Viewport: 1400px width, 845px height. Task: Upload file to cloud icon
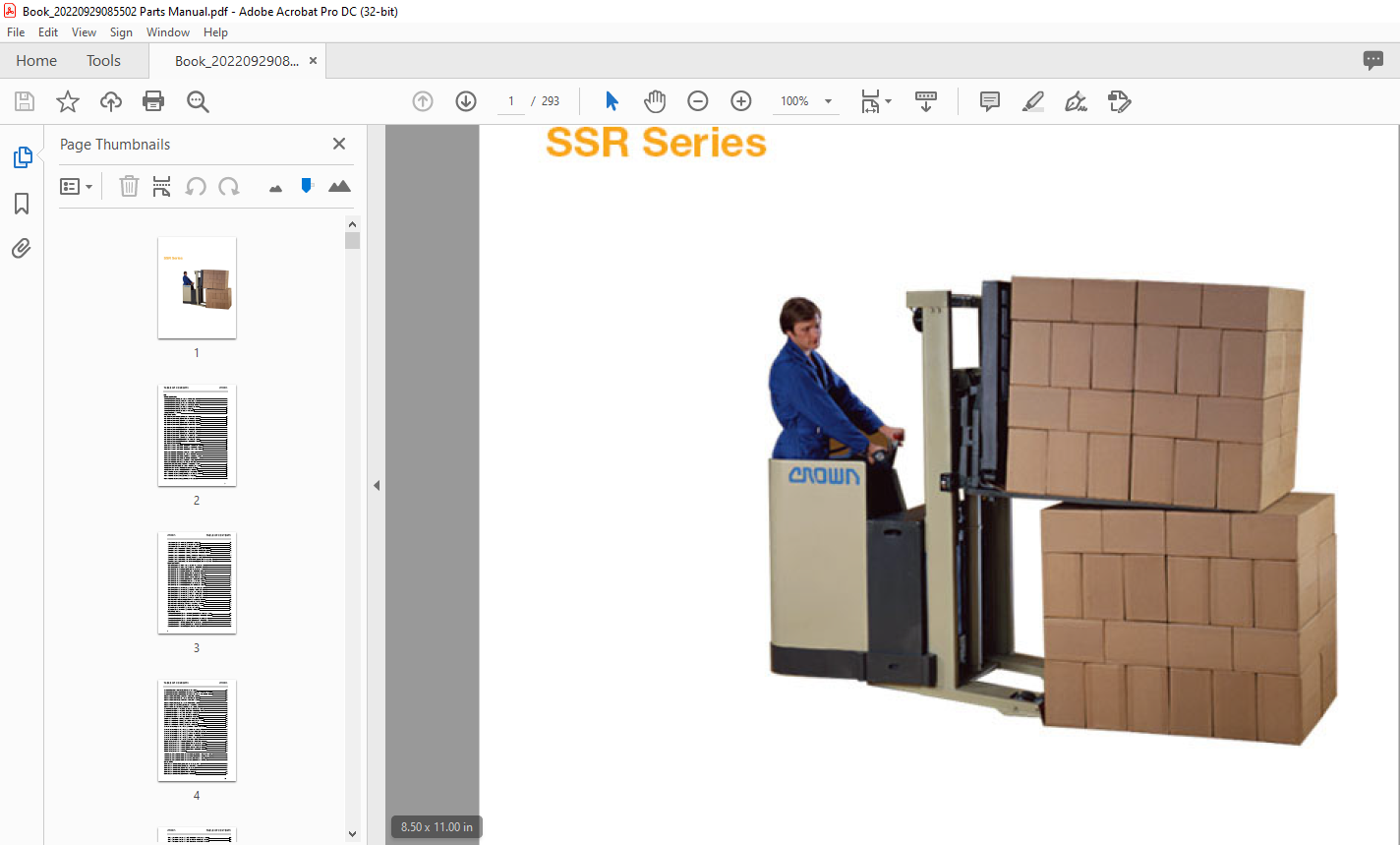111,101
